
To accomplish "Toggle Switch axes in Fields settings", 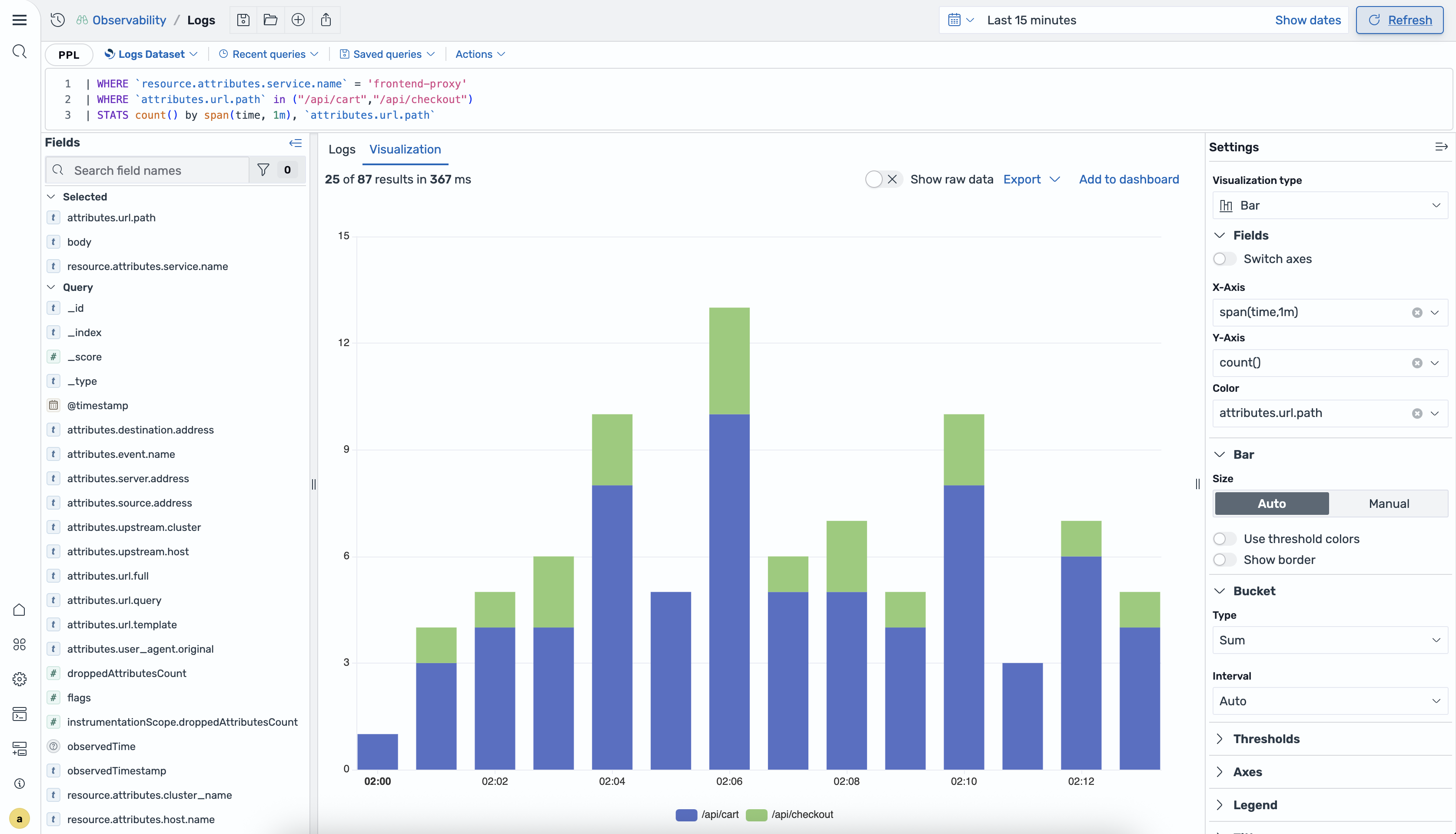I will 1223,259.
